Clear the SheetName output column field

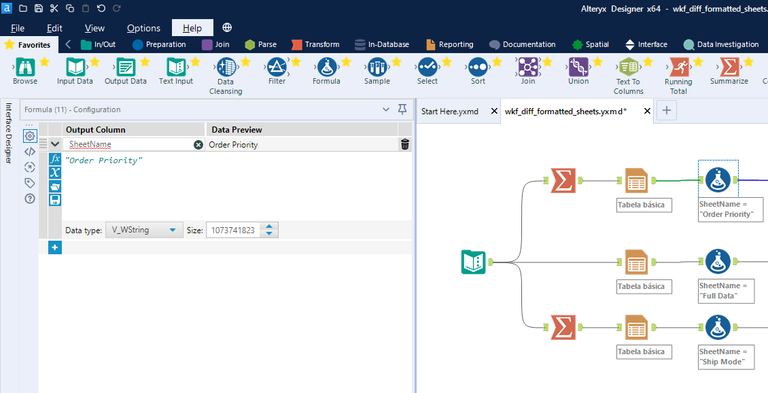click(x=198, y=145)
